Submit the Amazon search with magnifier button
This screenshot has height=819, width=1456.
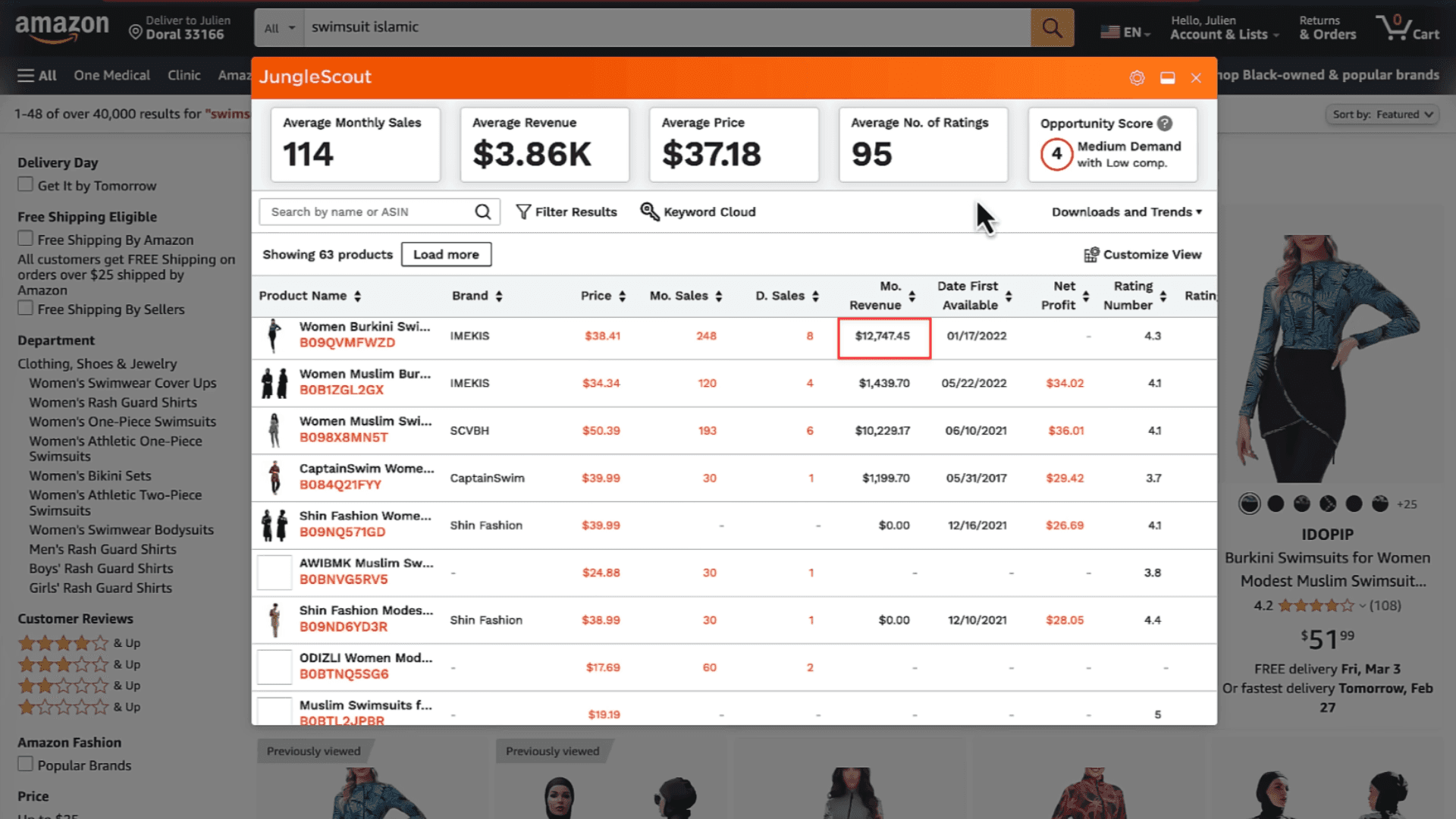pos(1052,28)
